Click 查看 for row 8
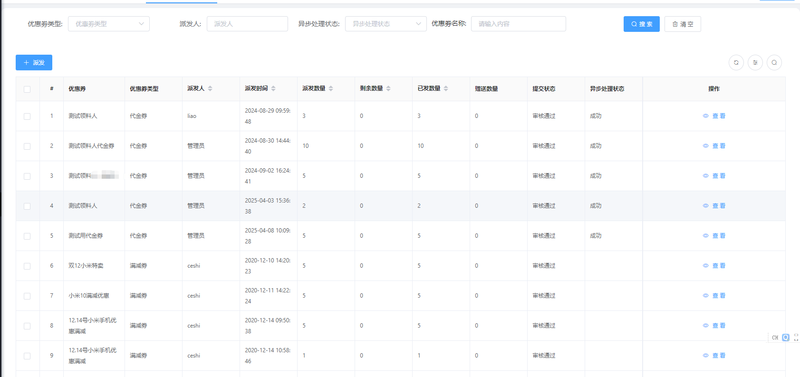This screenshot has height=377, width=800. 714,325
